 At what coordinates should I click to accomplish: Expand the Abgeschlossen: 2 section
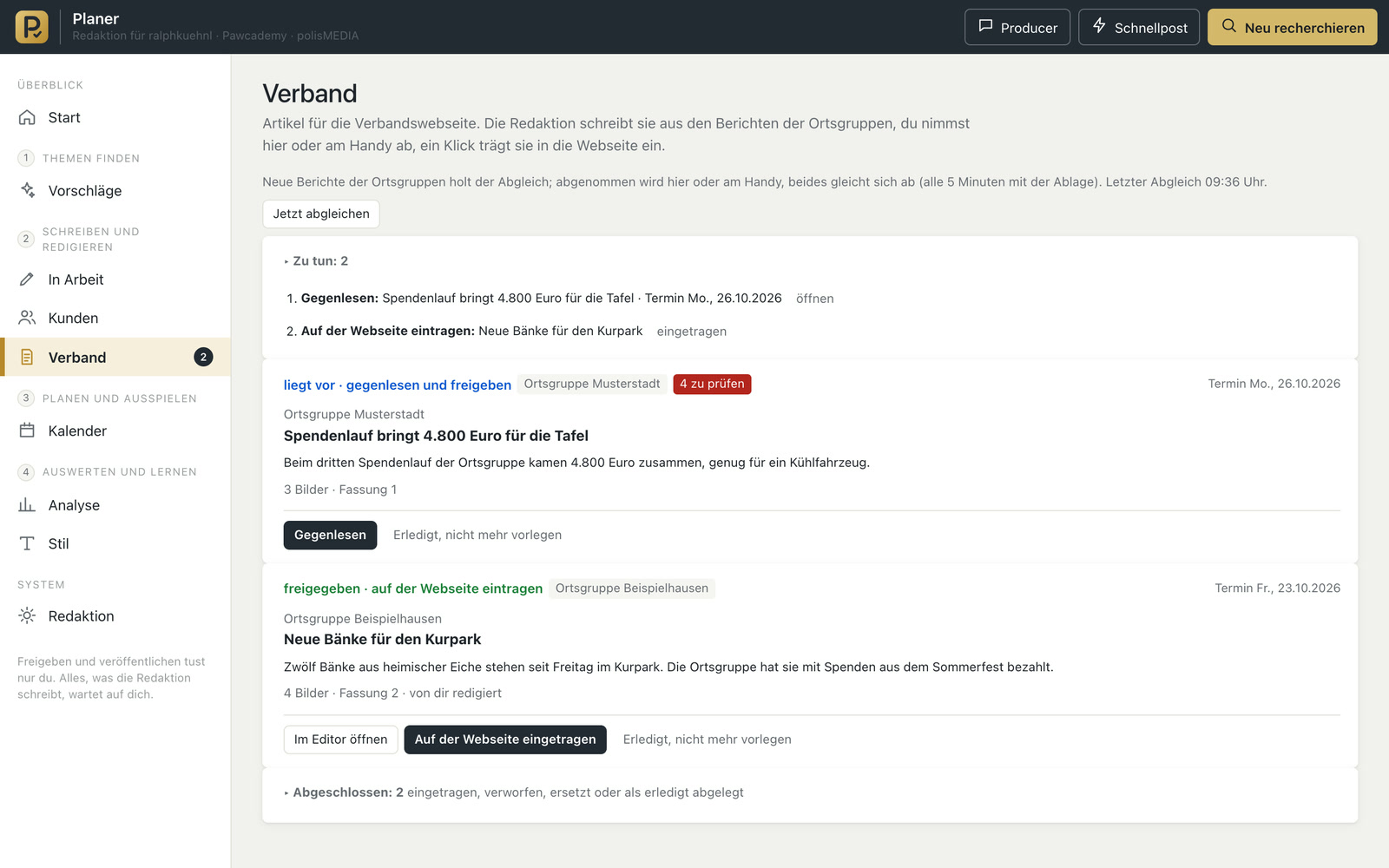tap(513, 792)
